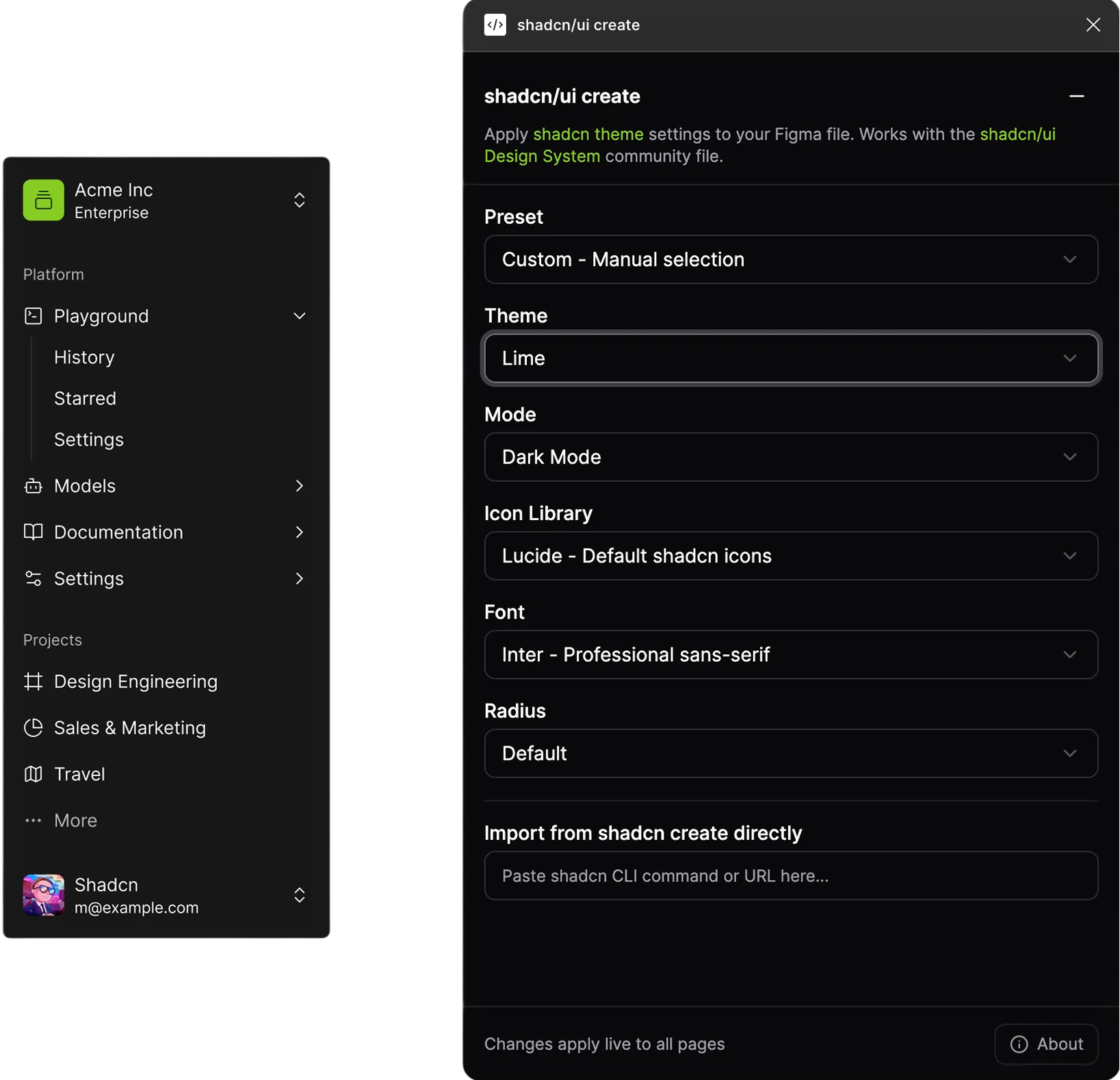
Task: Click the Shadcn user avatar
Action: click(43, 895)
